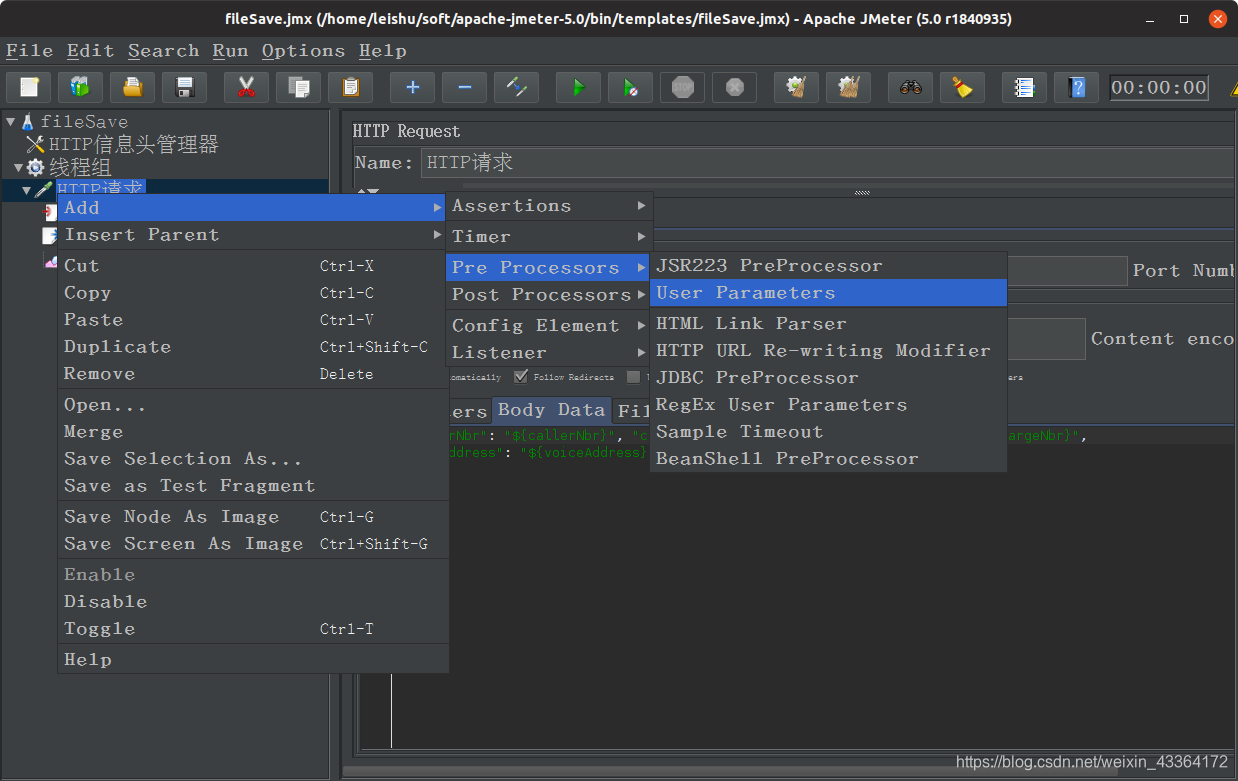This screenshot has height=781, width=1238.
Task: Expand the Listener submenu
Action: tap(549, 353)
